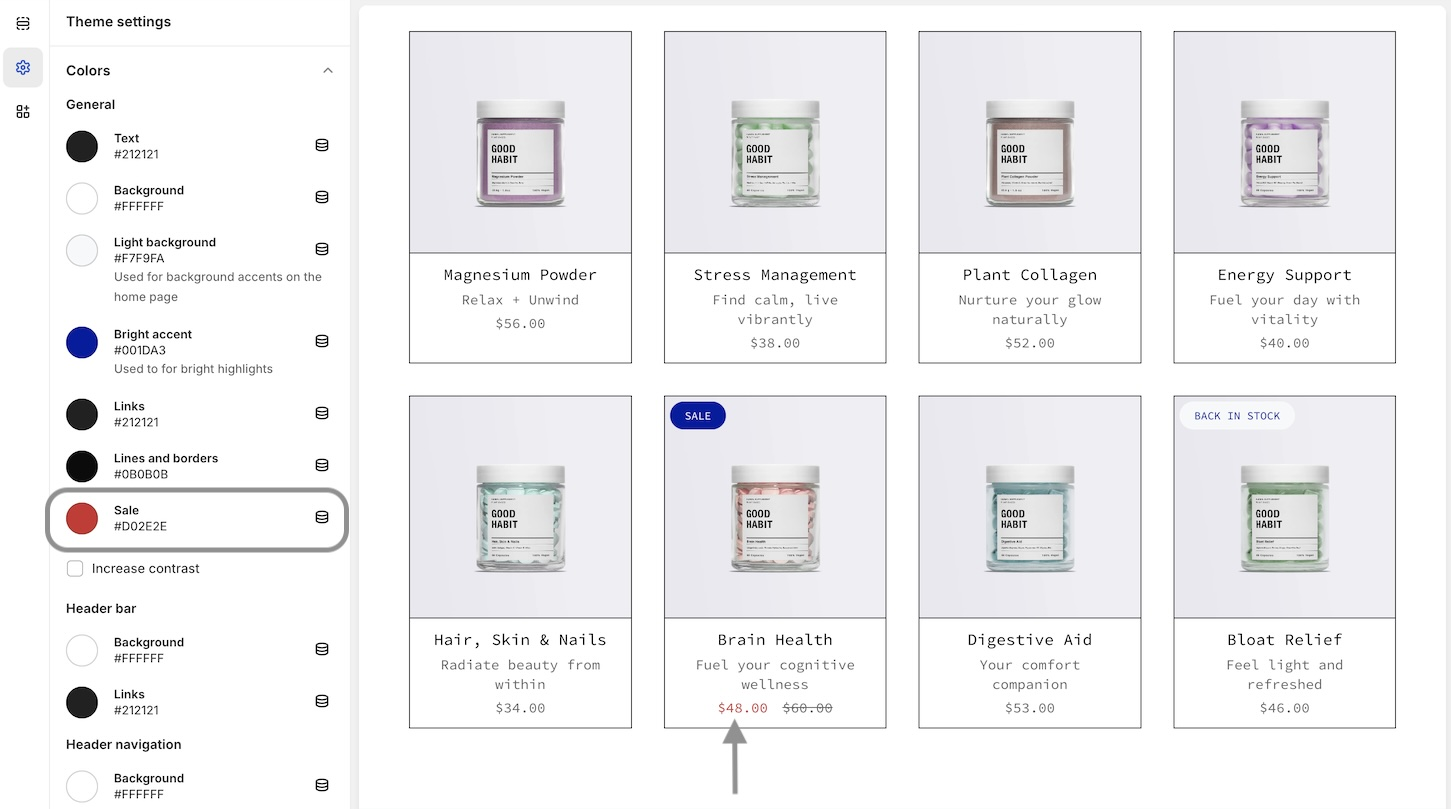Screen dimensions: 1451x809
Task: Open the Sections icon in left rail
Action: [23, 23]
